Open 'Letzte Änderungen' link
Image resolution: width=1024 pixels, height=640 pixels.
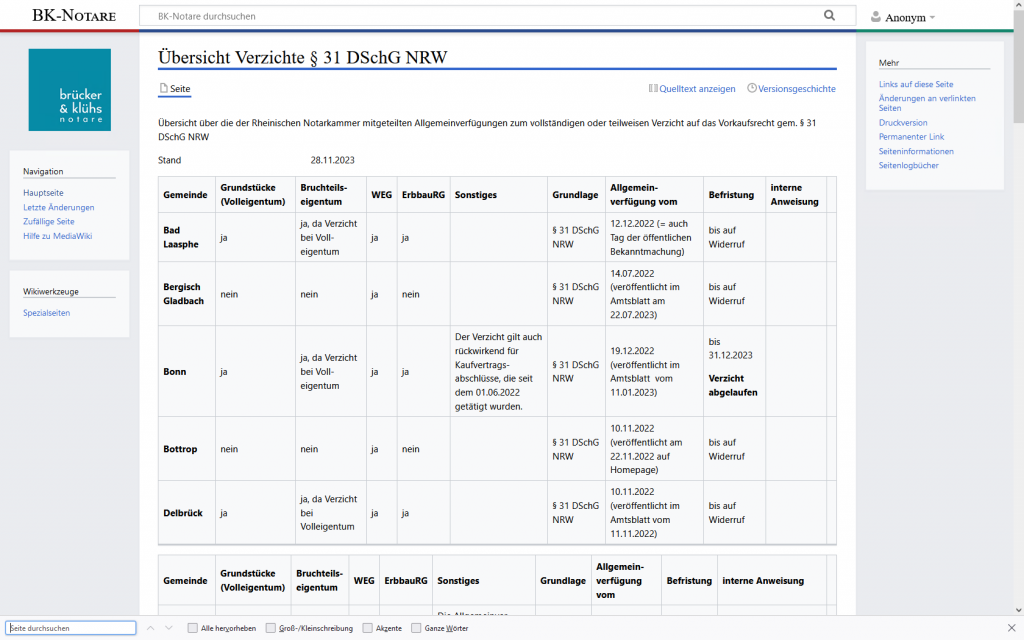point(59,207)
